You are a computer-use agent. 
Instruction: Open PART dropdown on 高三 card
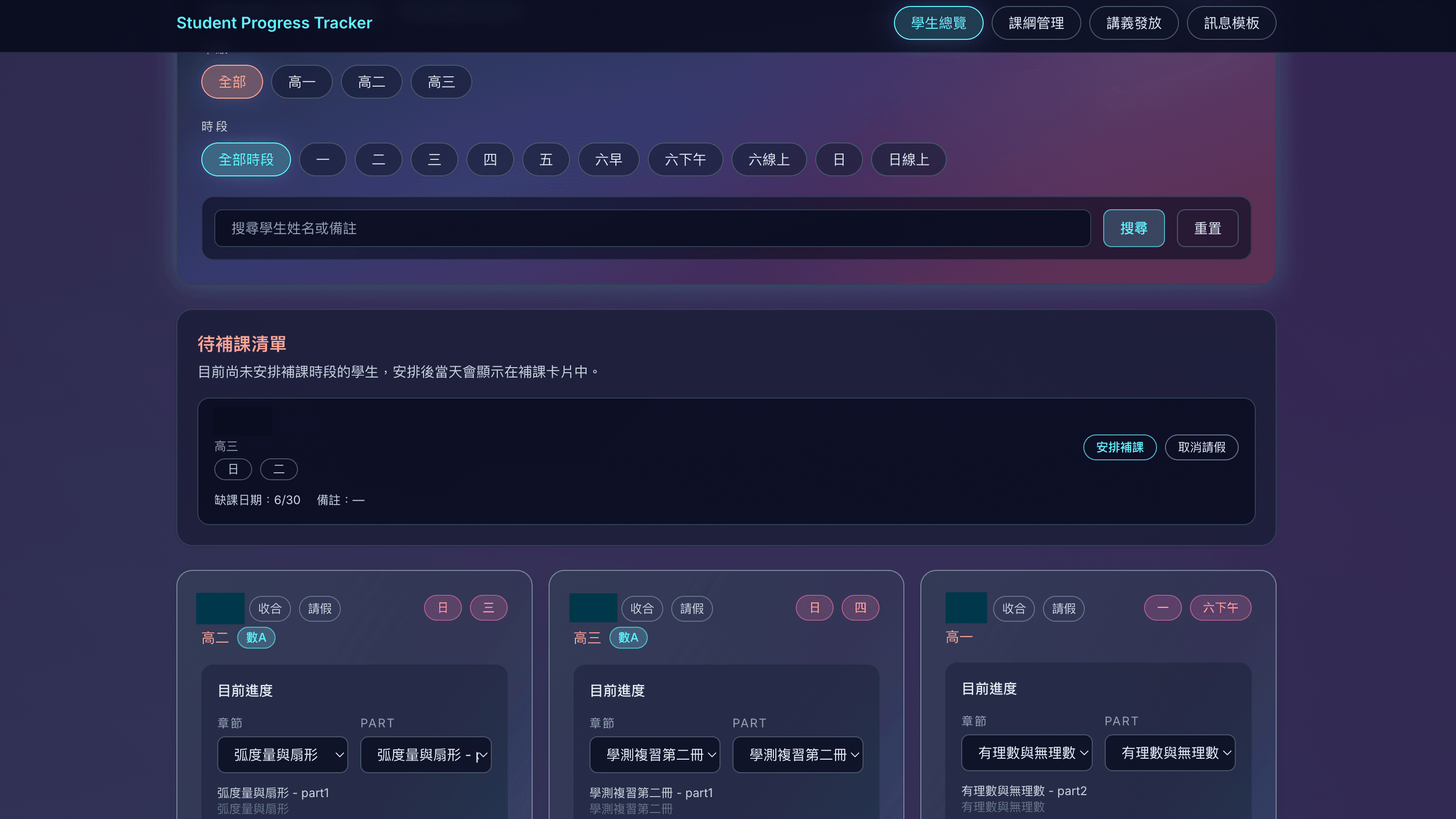click(x=798, y=755)
